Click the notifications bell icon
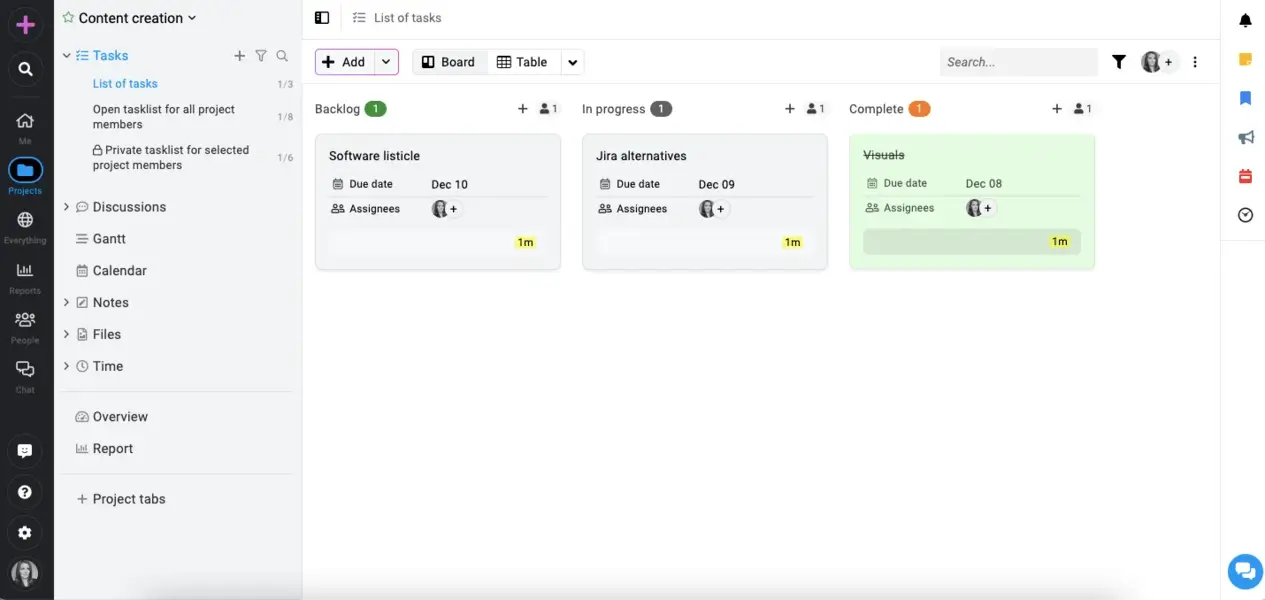This screenshot has height=600, width=1265. (1245, 20)
